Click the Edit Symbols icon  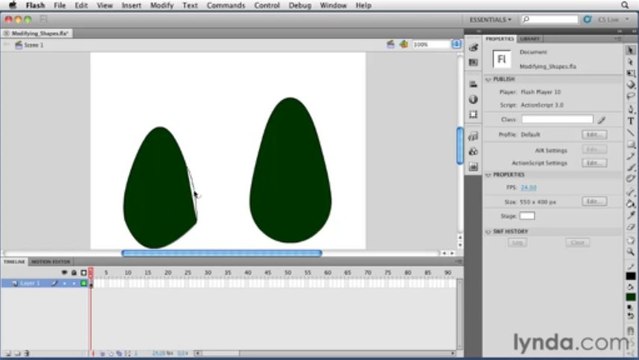404,44
